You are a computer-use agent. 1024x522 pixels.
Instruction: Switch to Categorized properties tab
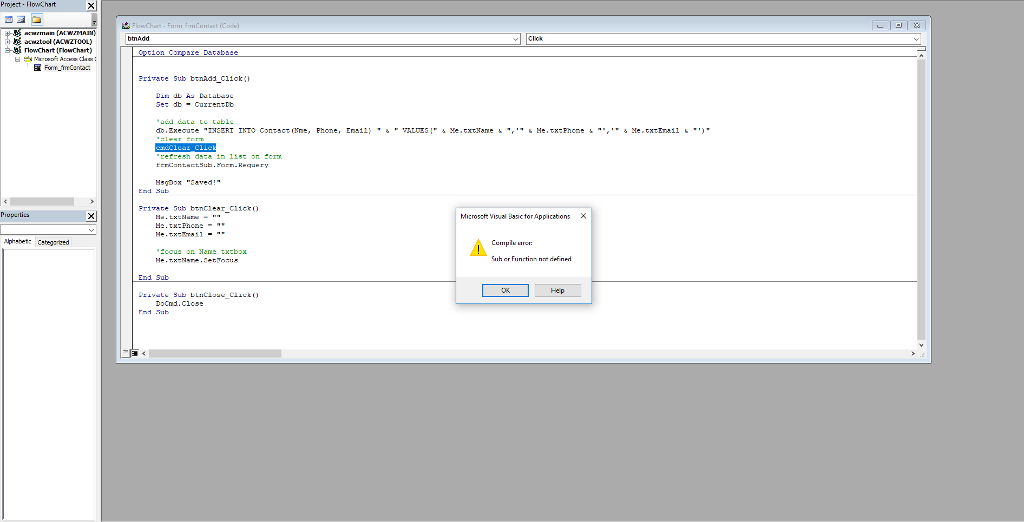[x=53, y=242]
